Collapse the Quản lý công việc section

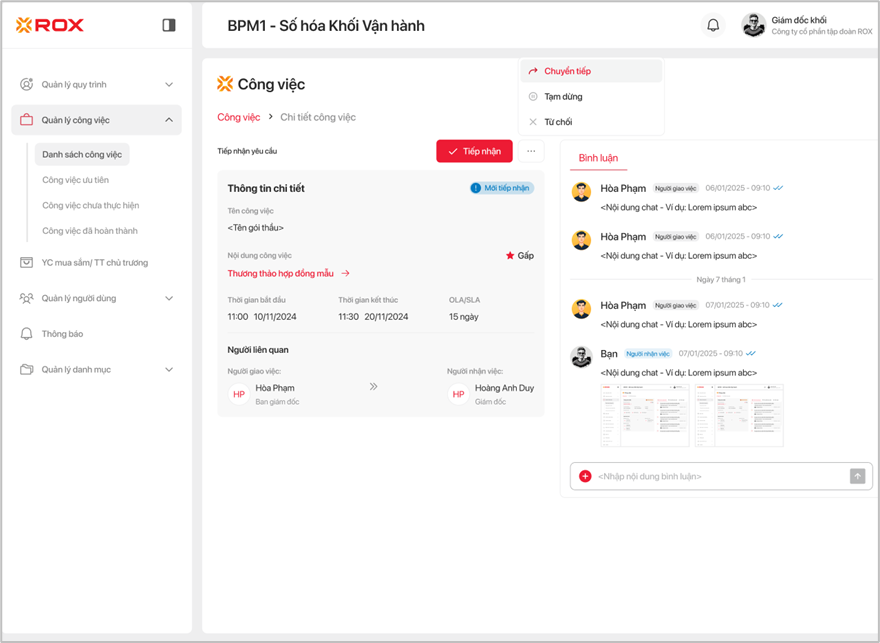(x=168, y=120)
